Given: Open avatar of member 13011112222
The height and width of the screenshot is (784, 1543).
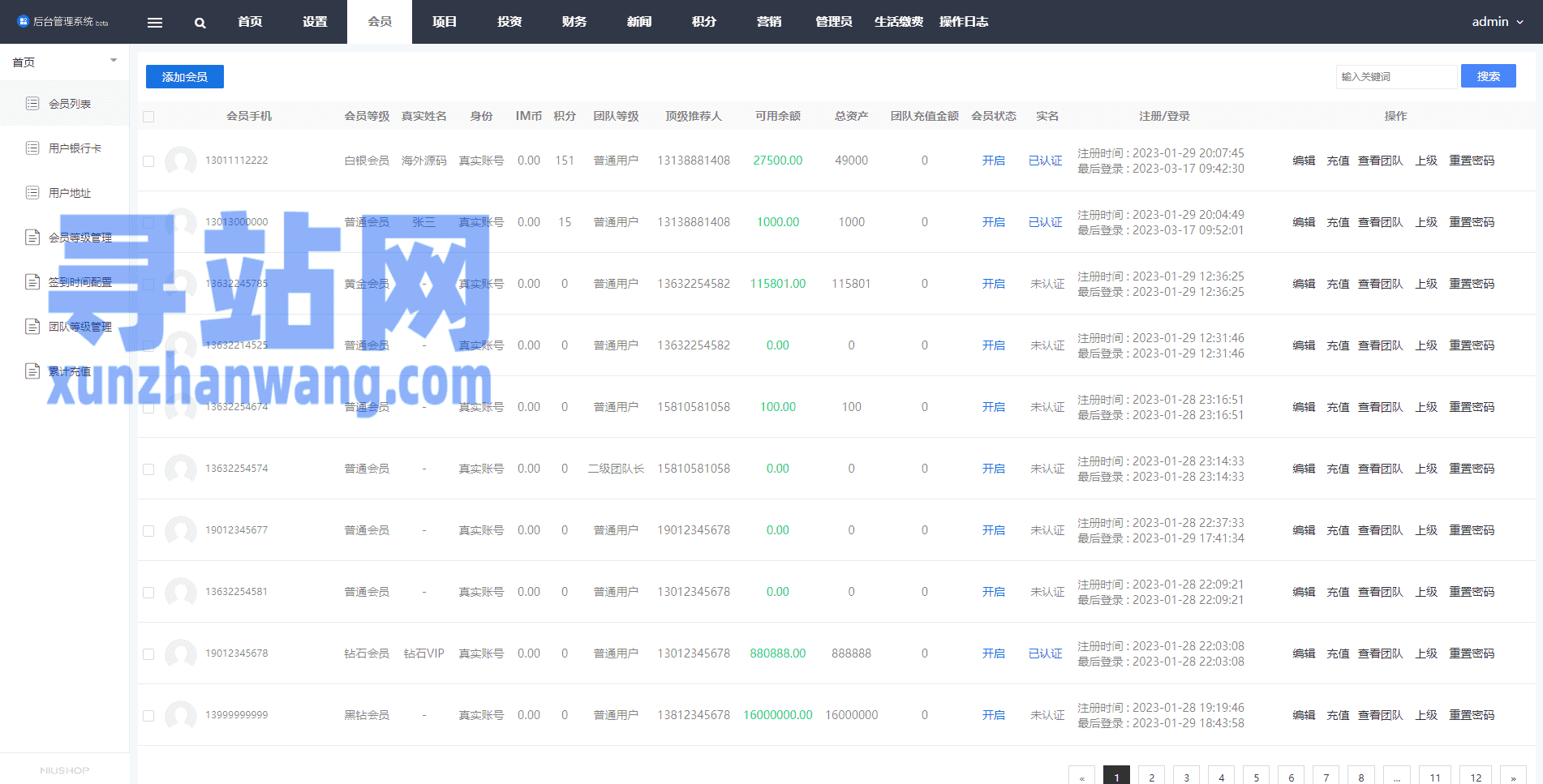Looking at the screenshot, I should pos(181,161).
